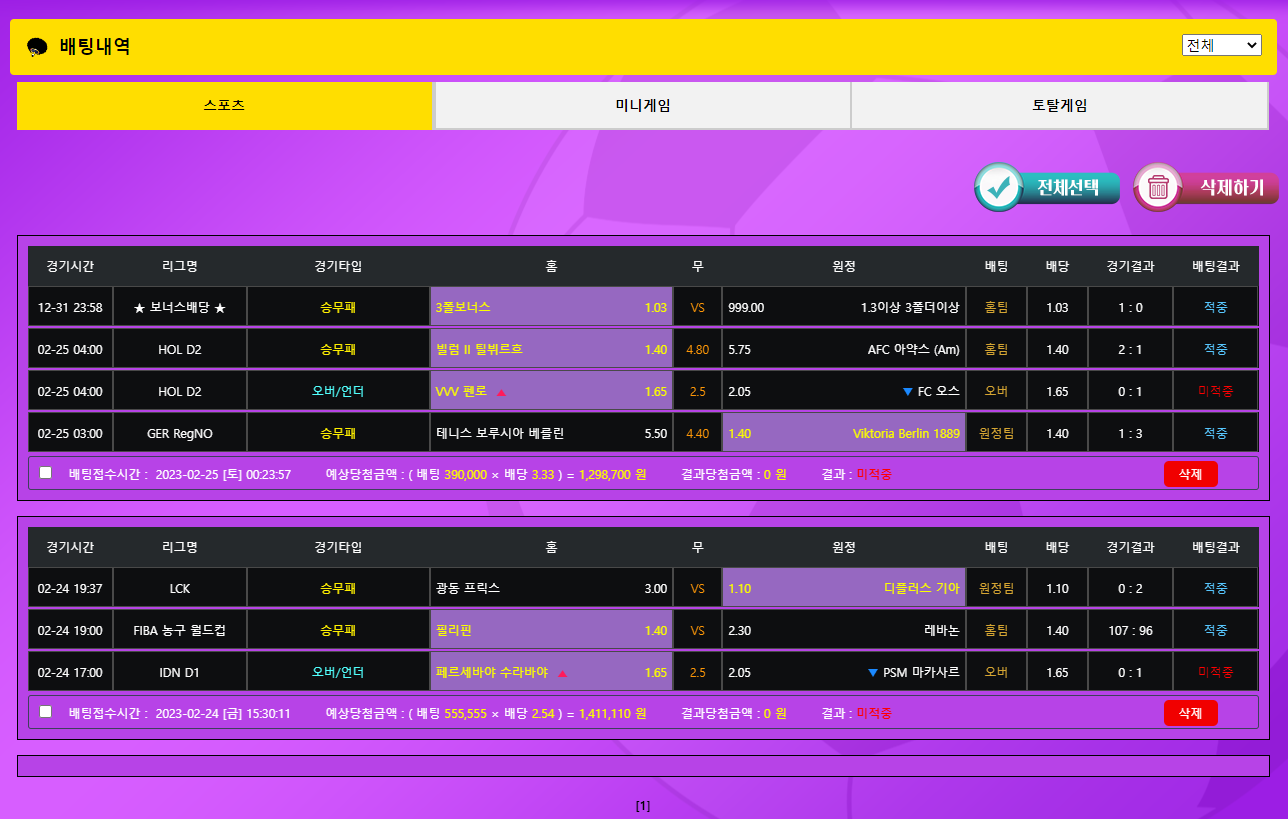This screenshot has height=819, width=1288.
Task: Tick the checkbox for the 2023-02-24 bet
Action: tap(45, 712)
